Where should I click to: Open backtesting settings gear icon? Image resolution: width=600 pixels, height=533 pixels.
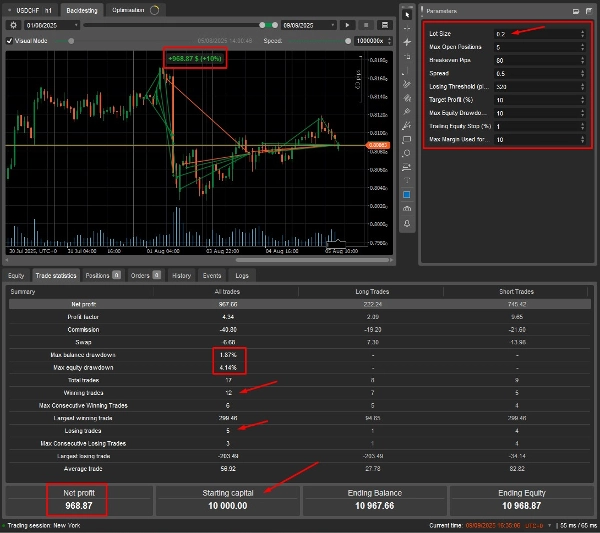13,25
